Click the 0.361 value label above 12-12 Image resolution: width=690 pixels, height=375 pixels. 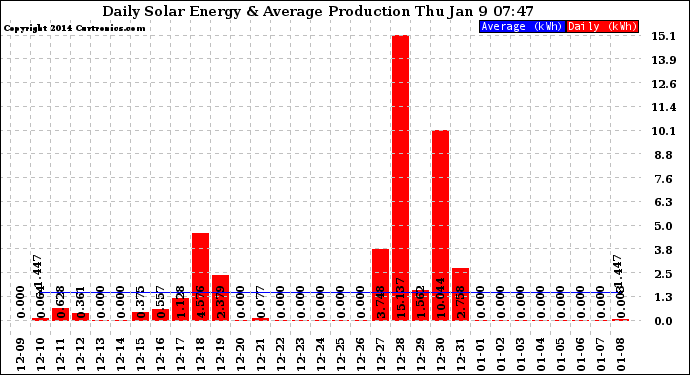[81, 301]
